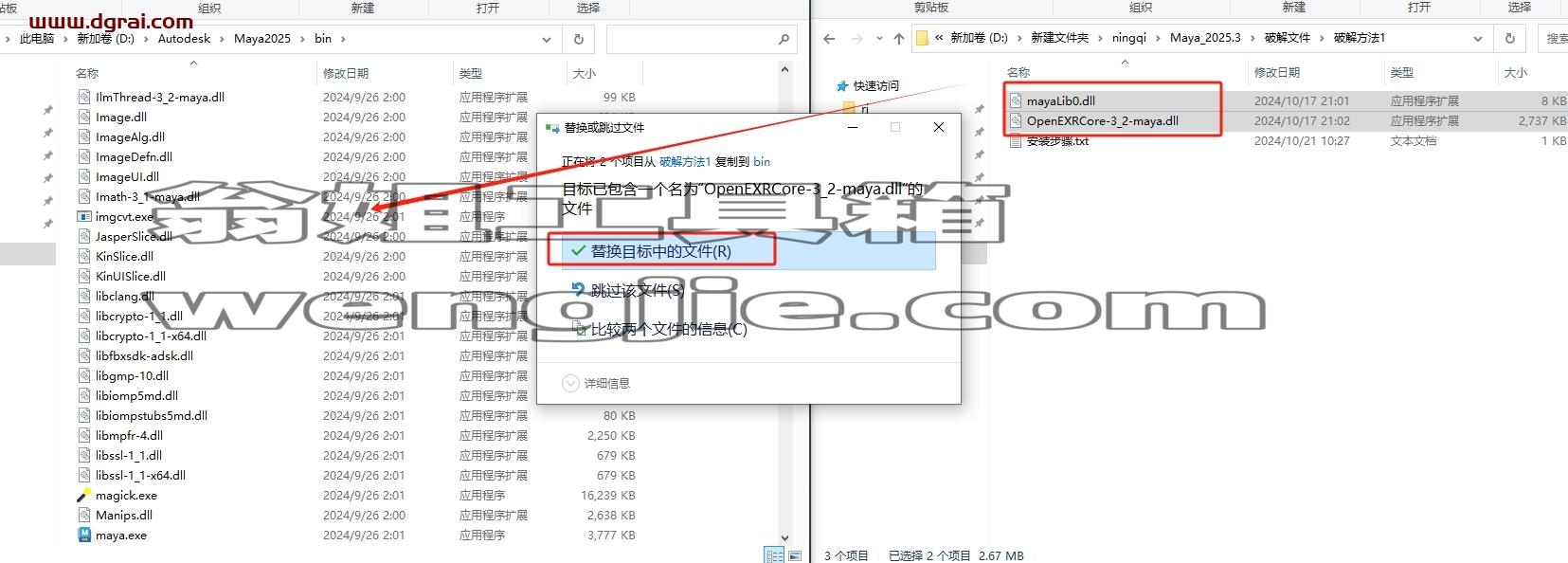
Task: Click the mayaLib0.dll file icon
Action: pyautogui.click(x=1016, y=100)
